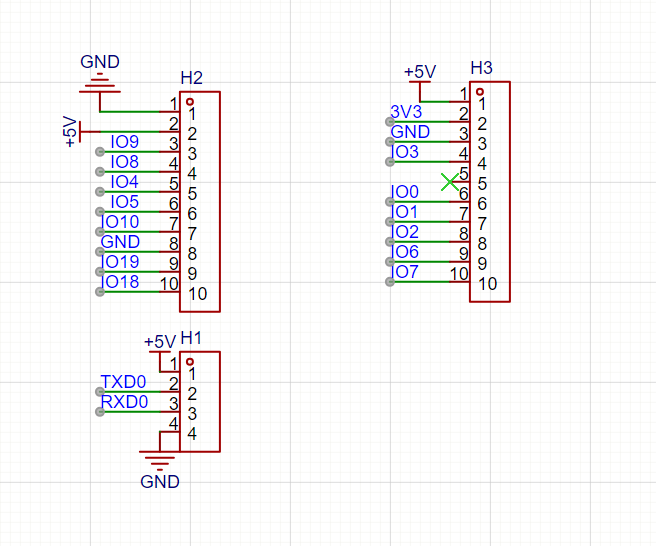Viewport: 656px width, 546px height.
Task: Click the green no-connect X on H3
Action: [x=452, y=182]
